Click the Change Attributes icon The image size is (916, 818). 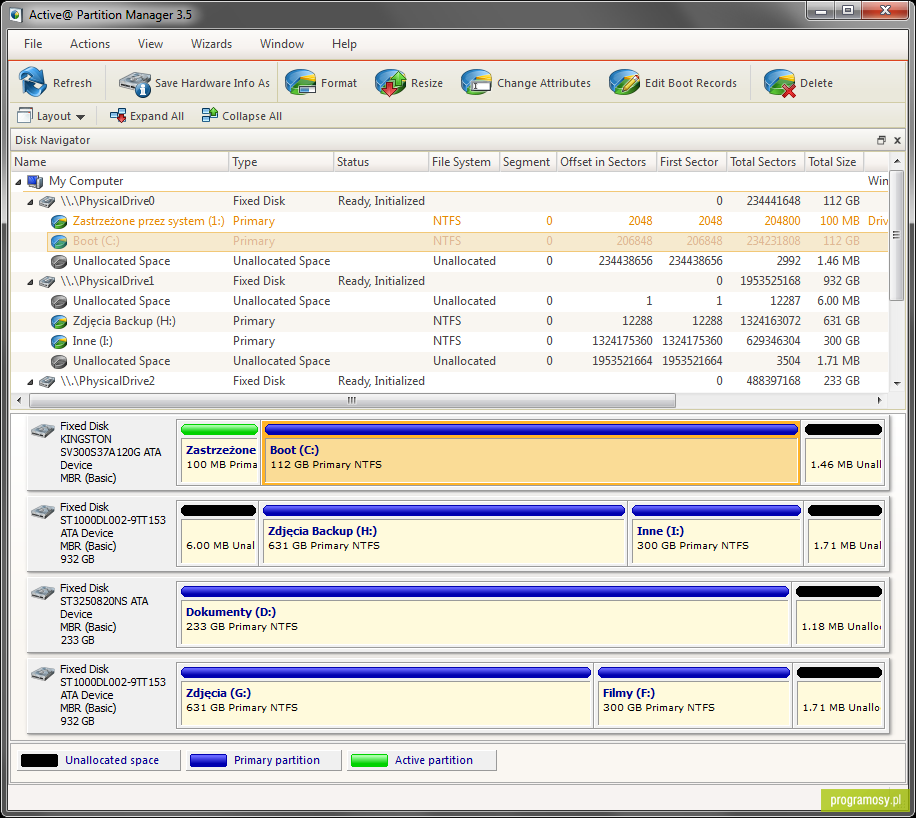pyautogui.click(x=476, y=82)
